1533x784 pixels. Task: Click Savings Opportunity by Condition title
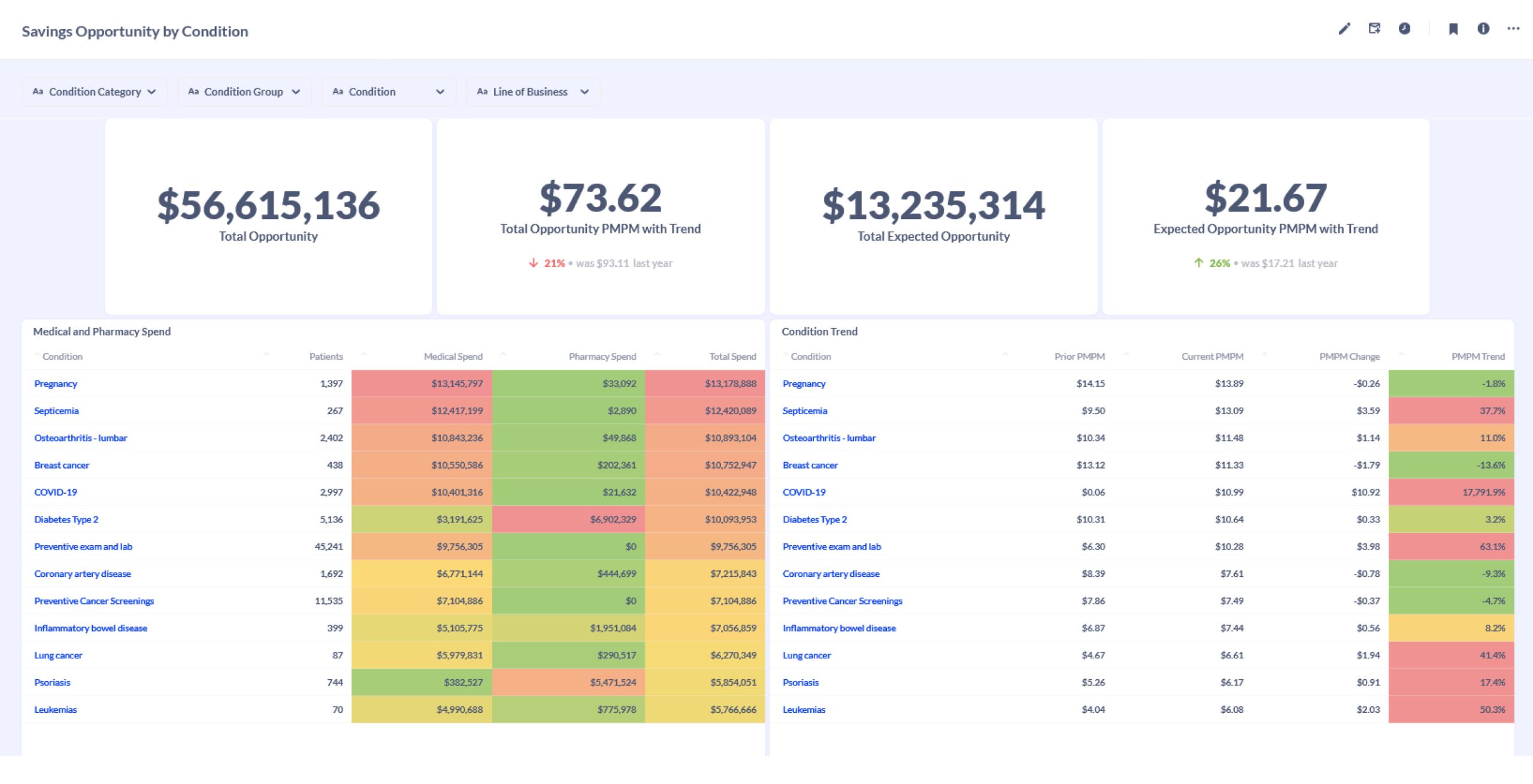pos(135,31)
